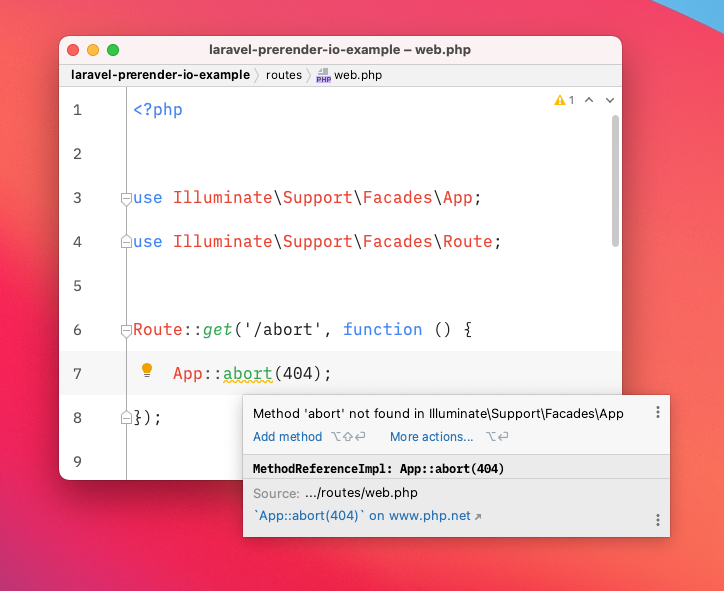Go to previous highlighted error arrow
Image resolution: width=724 pixels, height=591 pixels.
[589, 100]
